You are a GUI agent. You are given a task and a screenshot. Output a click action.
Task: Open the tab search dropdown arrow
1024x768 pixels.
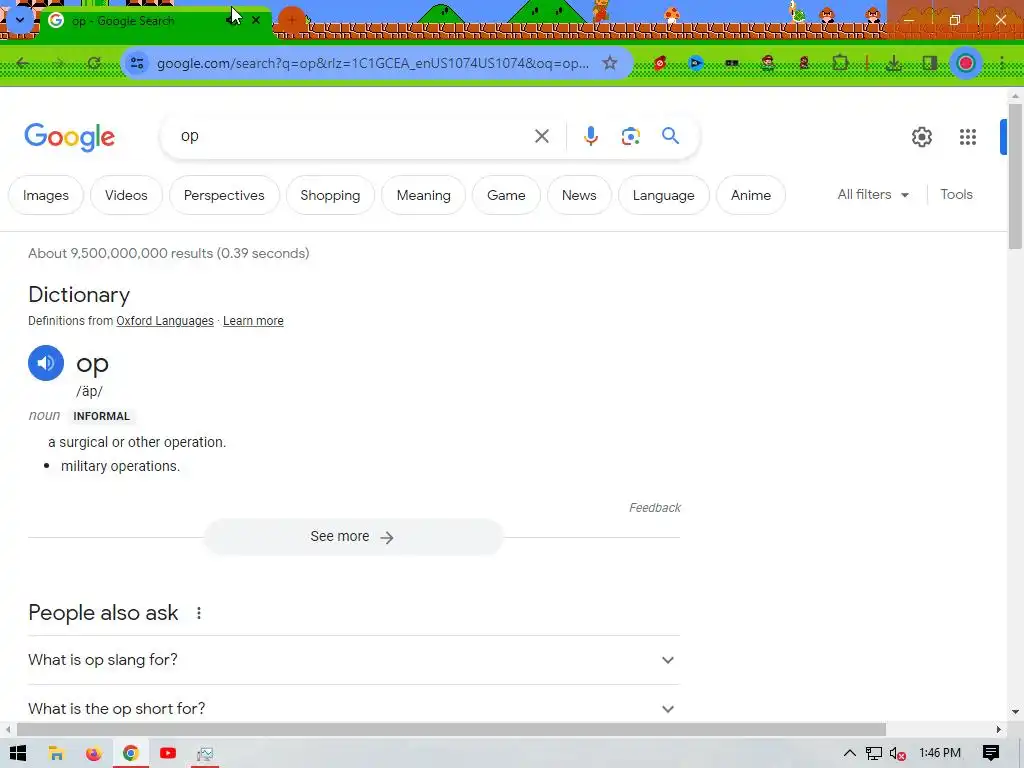[20, 20]
